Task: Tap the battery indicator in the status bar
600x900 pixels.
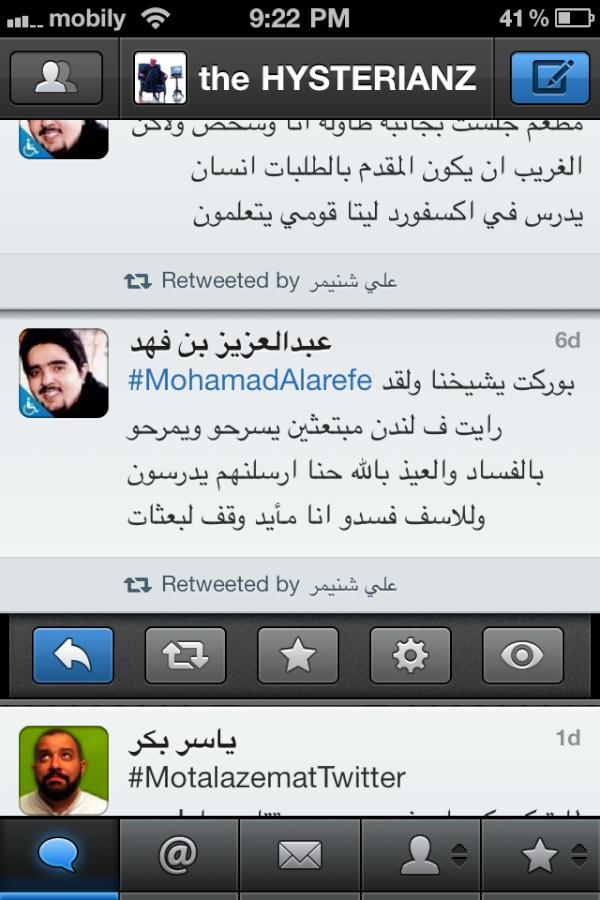Action: tap(574, 18)
